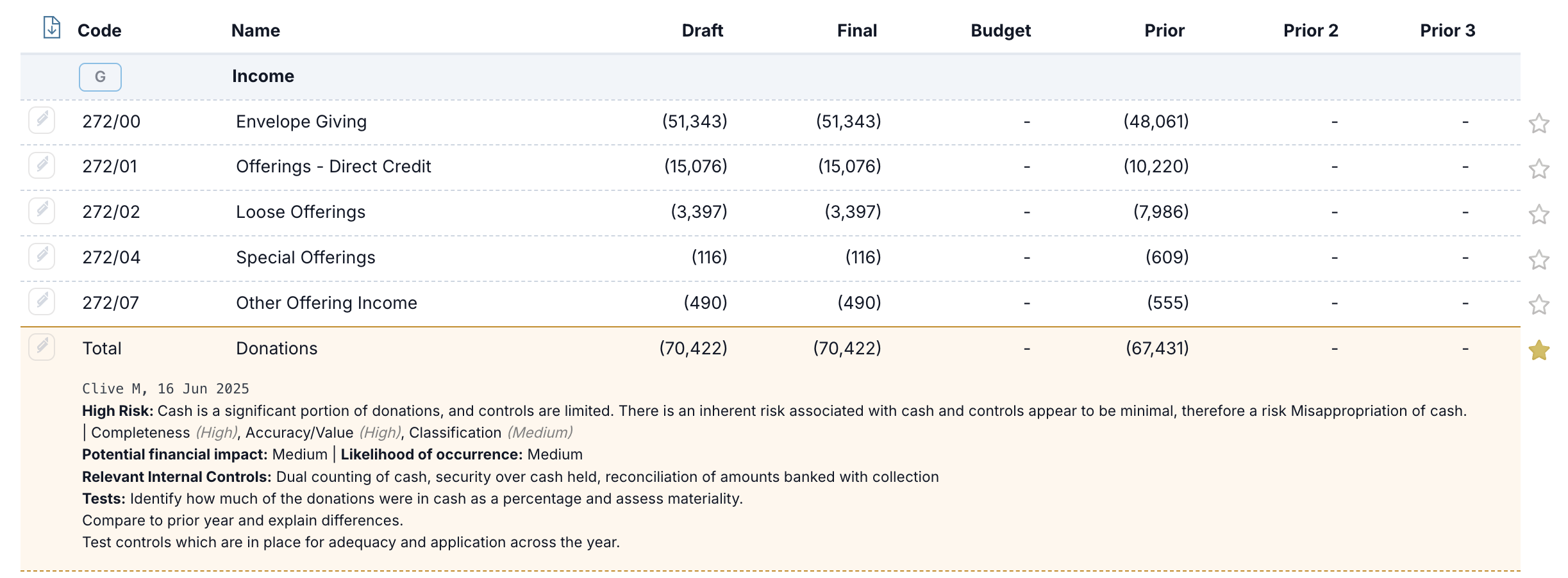Screen dimensions: 1568x578
Task: Toggle the star for Offerings - Direct Credit
Action: click(1539, 169)
